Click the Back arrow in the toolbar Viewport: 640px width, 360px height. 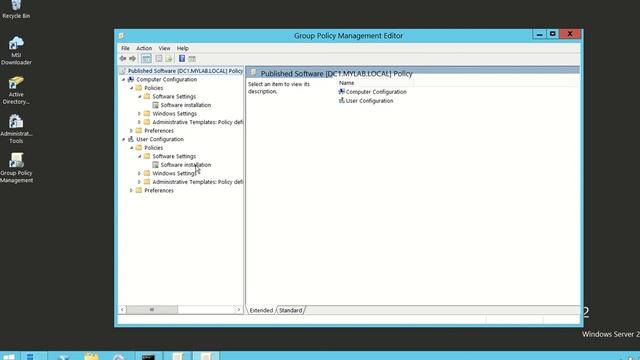point(123,59)
